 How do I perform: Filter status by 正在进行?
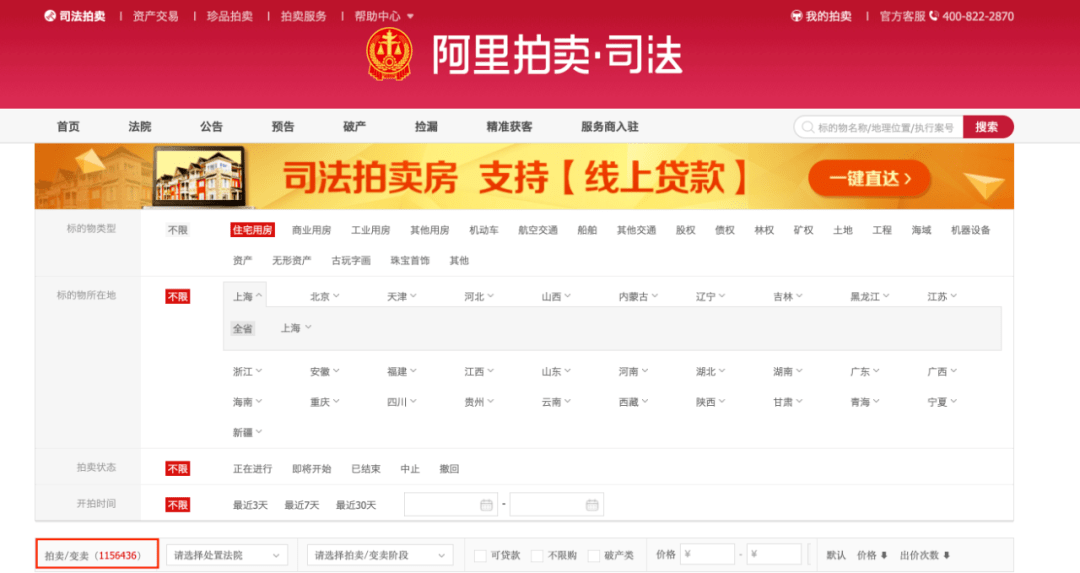tap(252, 469)
